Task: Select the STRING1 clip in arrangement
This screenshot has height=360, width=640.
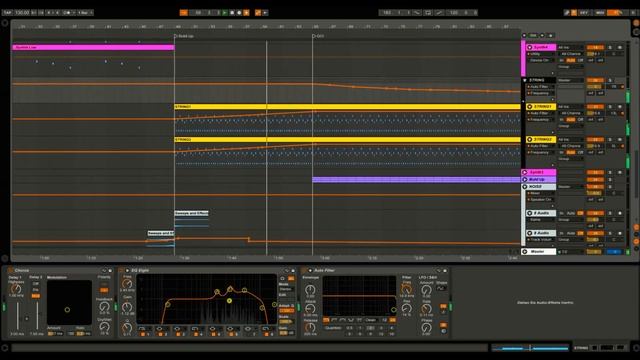Action: [x=347, y=107]
